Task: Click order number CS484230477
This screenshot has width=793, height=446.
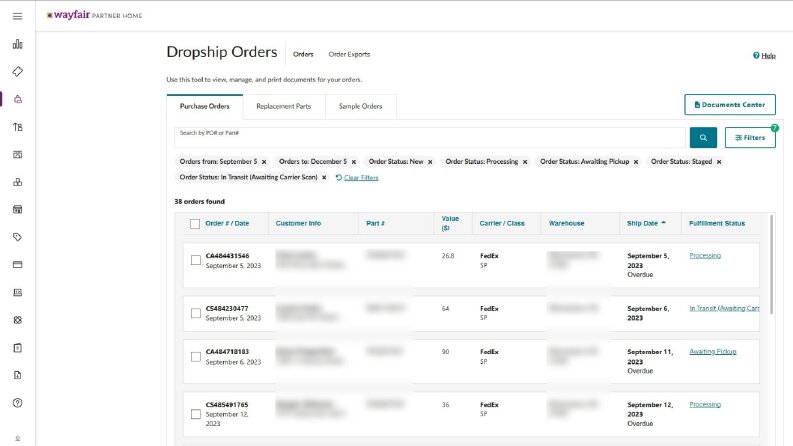Action: click(x=227, y=308)
